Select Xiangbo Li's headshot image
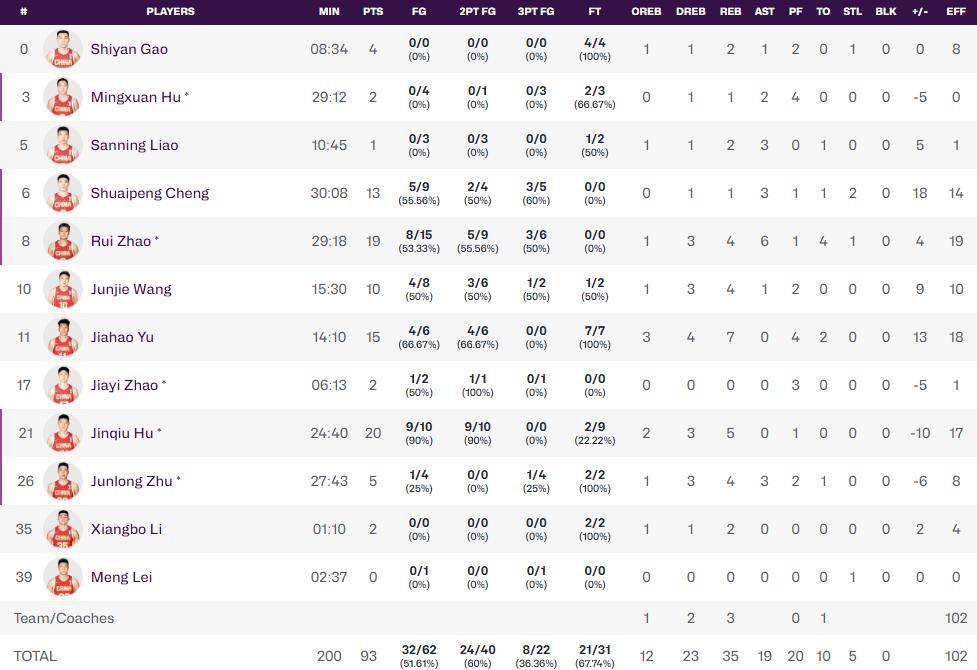Viewport: 977px width, 670px height. (x=63, y=529)
